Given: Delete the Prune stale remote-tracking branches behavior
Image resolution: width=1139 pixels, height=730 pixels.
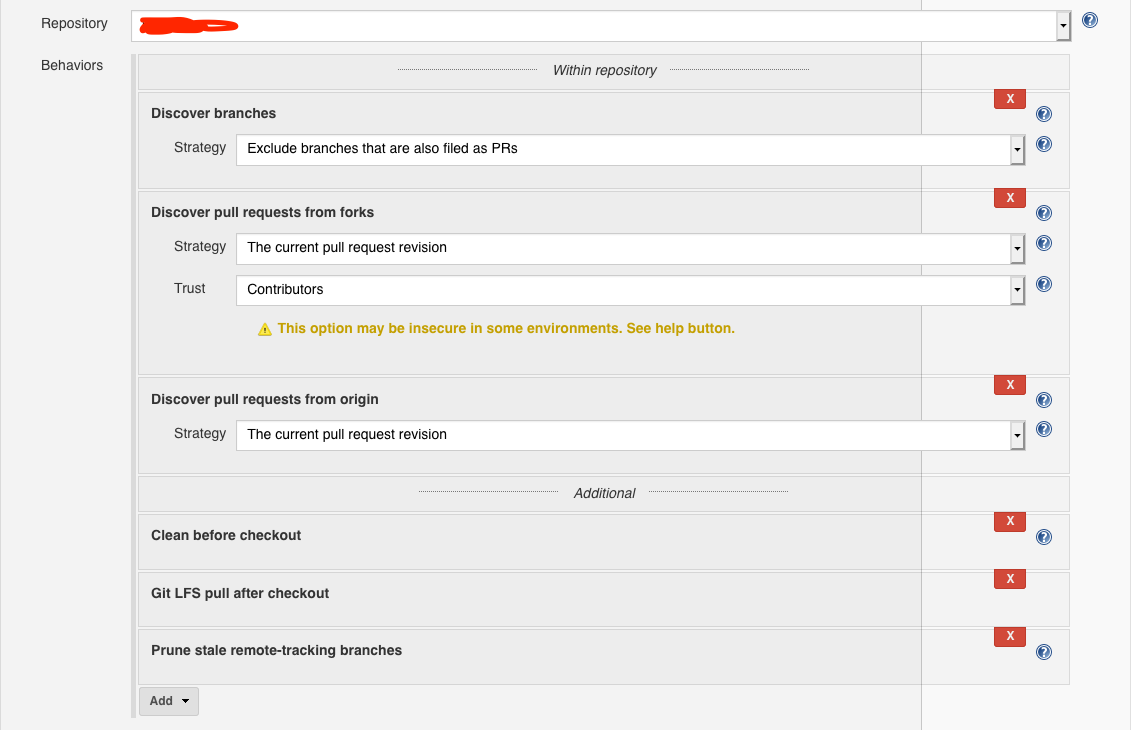Looking at the screenshot, I should 1009,636.
